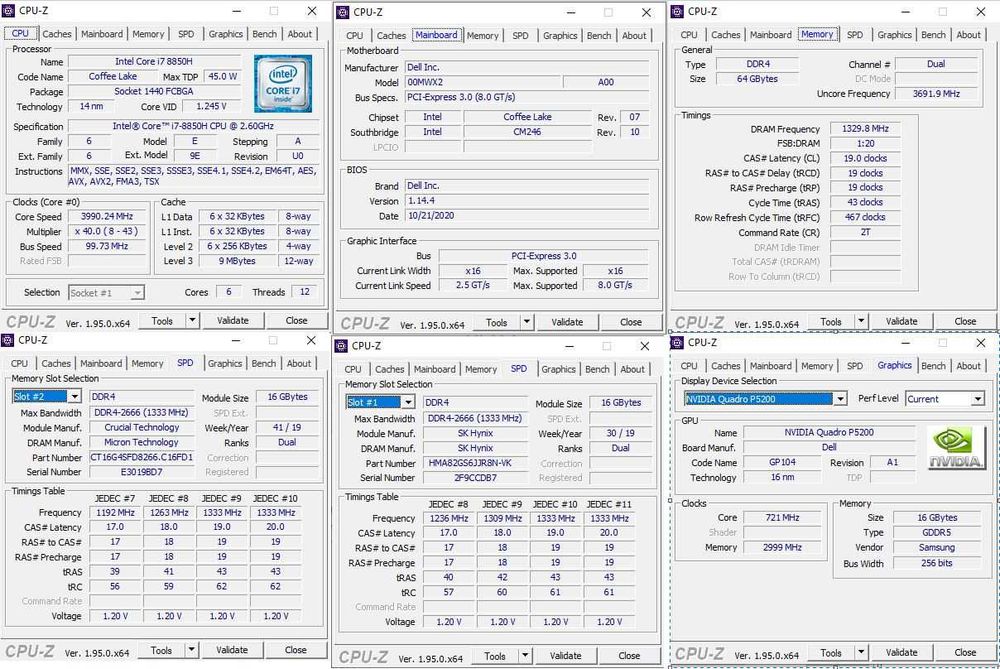
Task: Click the Intel Core i7 logo image
Action: pos(283,84)
